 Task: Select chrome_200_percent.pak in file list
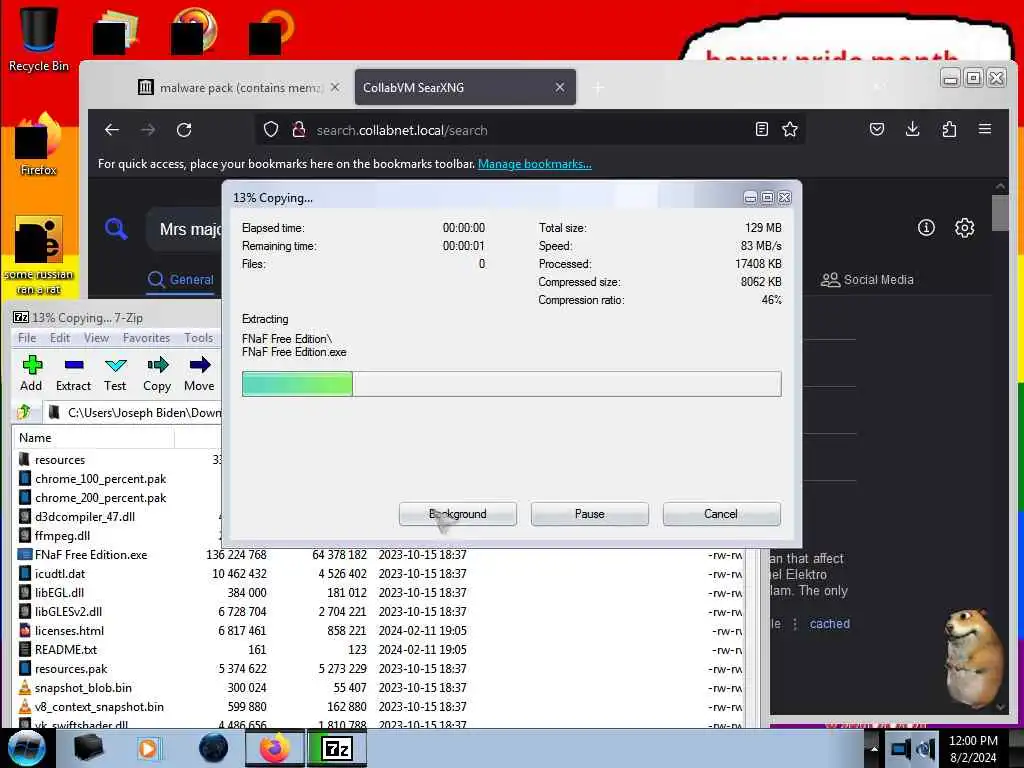(x=100, y=498)
